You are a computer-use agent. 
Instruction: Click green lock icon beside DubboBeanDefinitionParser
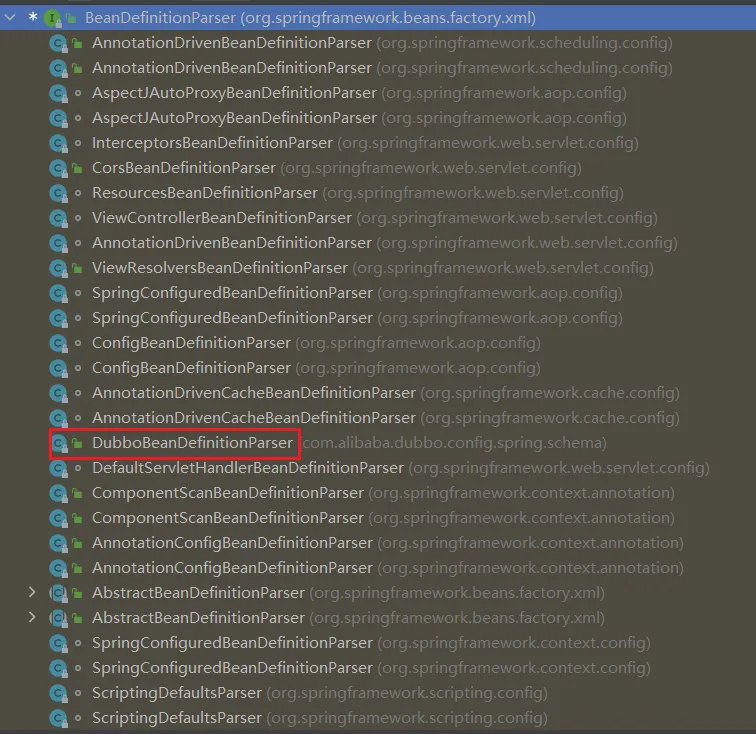pos(77,443)
